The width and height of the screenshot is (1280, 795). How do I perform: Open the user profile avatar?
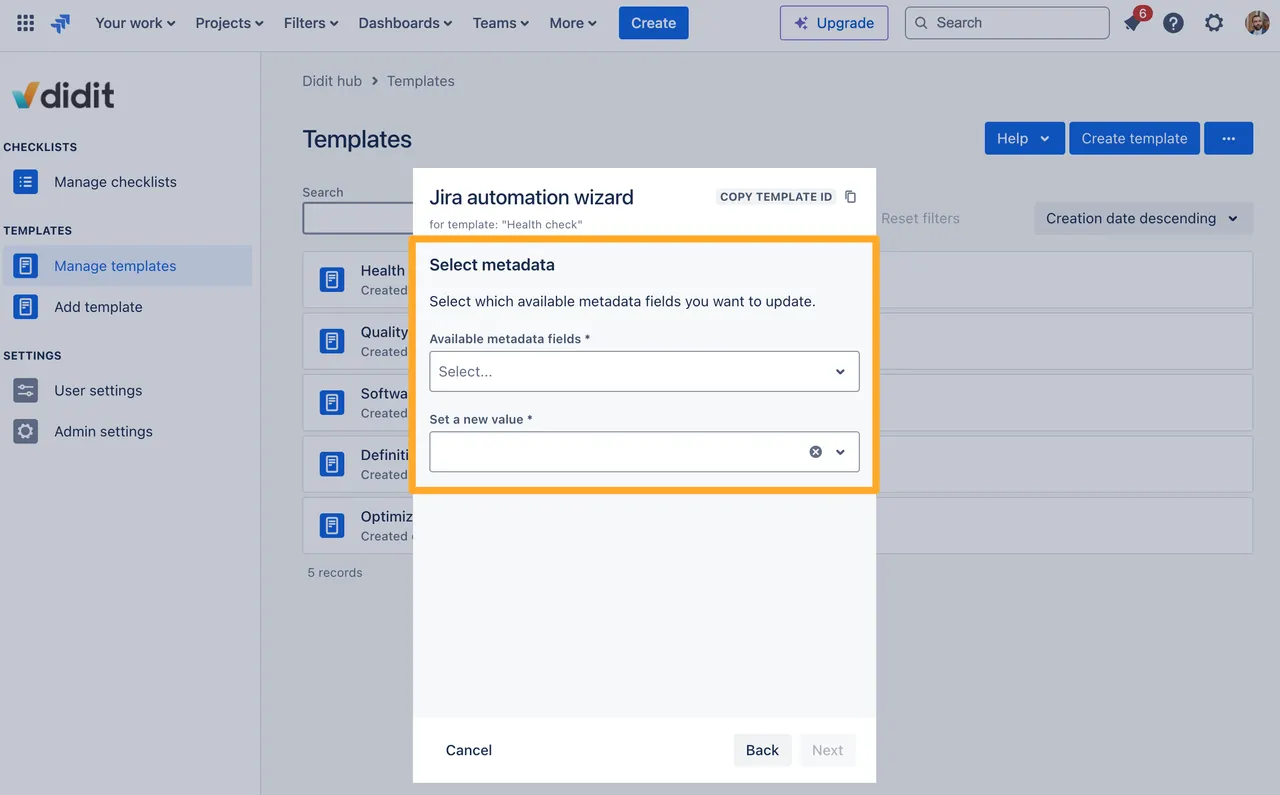[x=1257, y=23]
